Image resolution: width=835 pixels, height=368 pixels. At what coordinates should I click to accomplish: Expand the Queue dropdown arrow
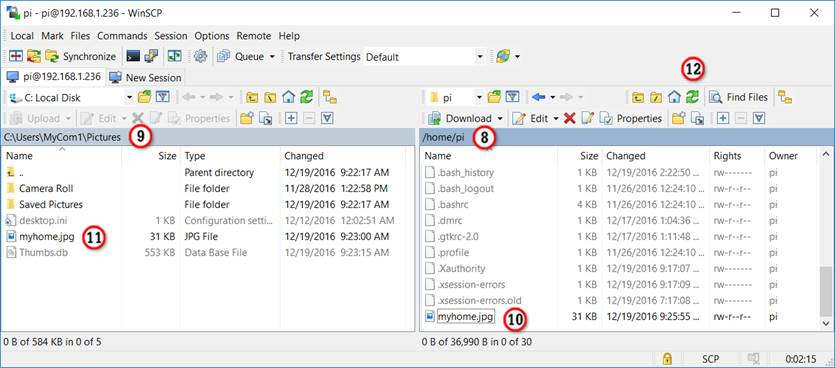click(272, 56)
